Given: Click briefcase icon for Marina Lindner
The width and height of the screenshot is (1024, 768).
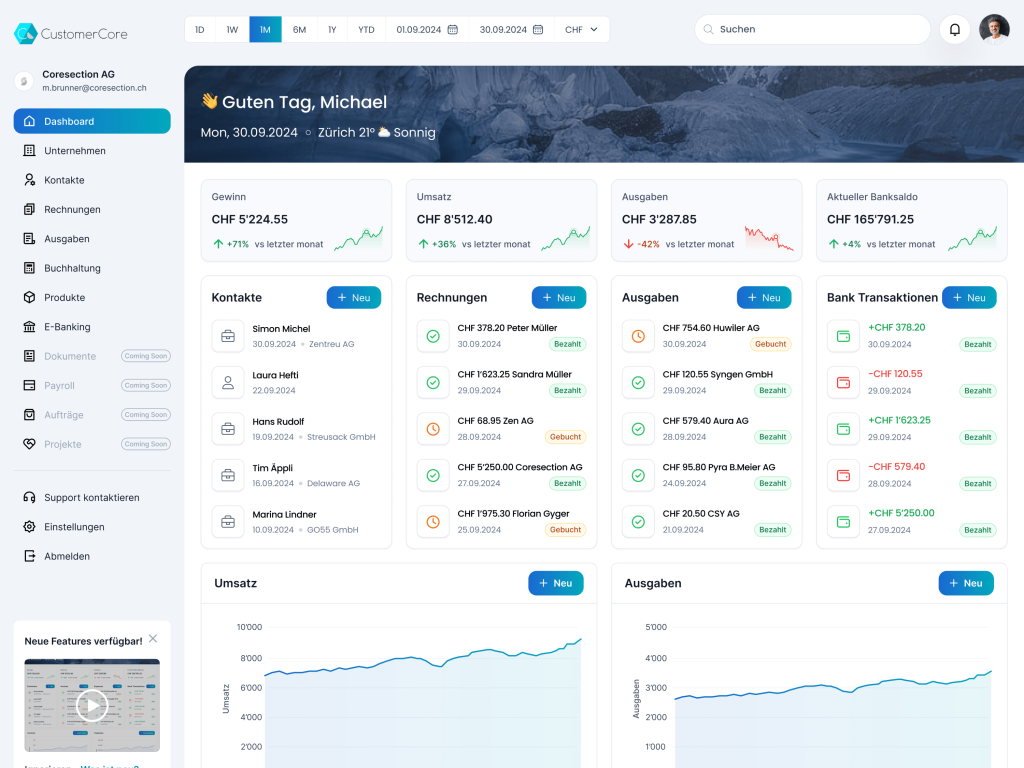Looking at the screenshot, I should (x=228, y=522).
